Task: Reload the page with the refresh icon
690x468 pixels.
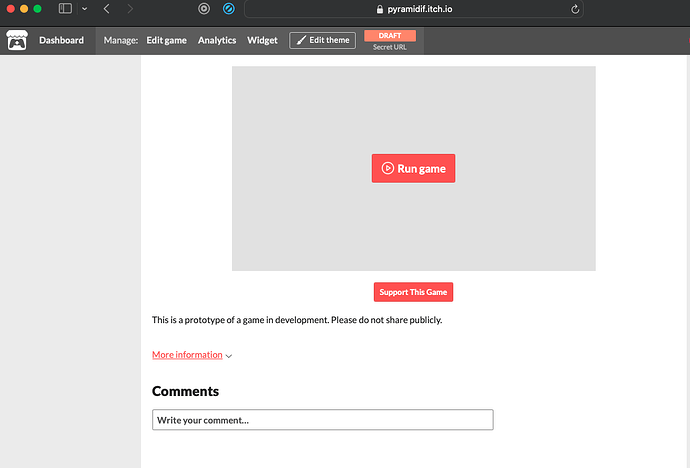Action: tap(575, 9)
